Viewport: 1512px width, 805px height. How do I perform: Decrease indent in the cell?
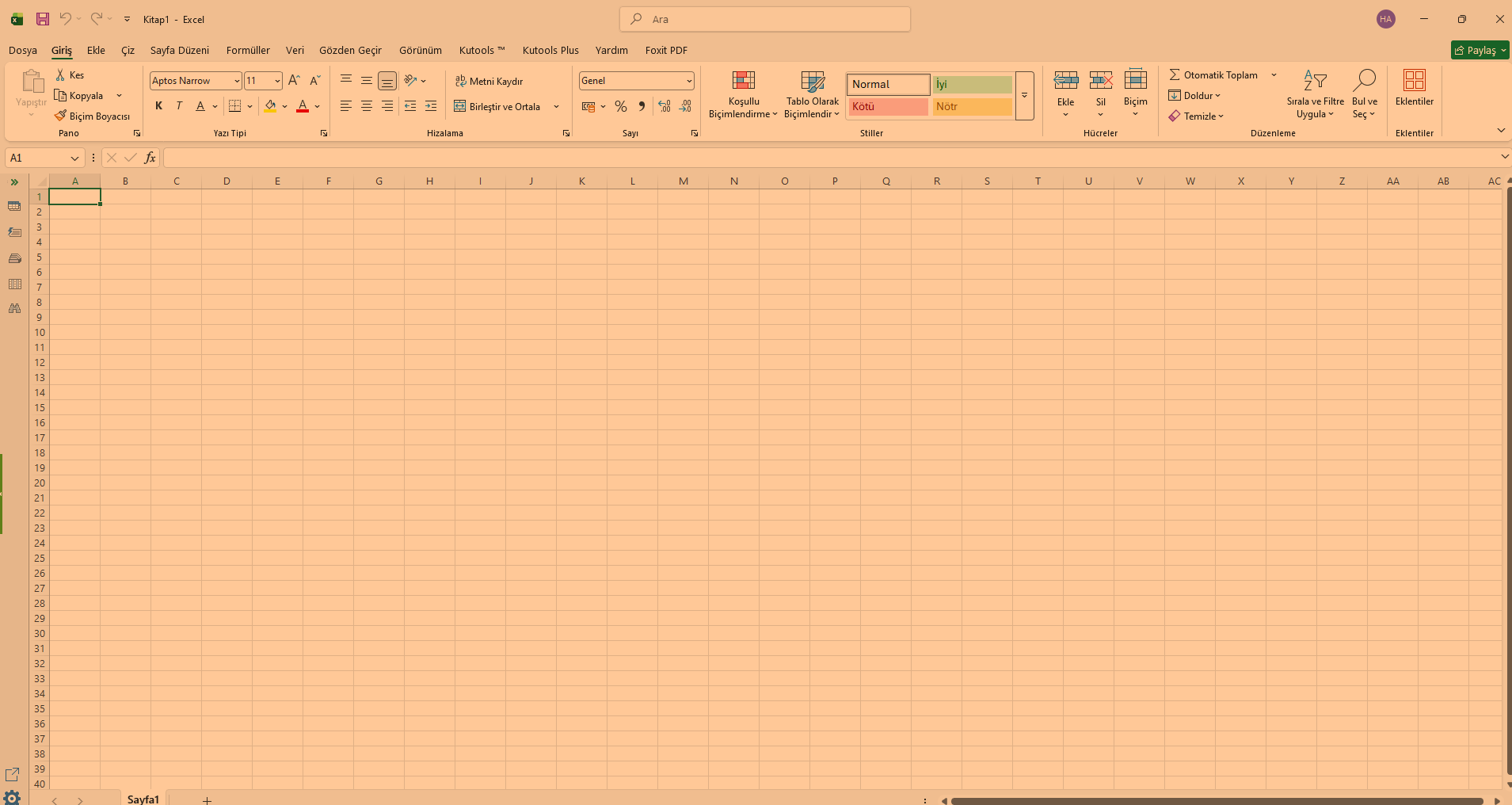410,106
